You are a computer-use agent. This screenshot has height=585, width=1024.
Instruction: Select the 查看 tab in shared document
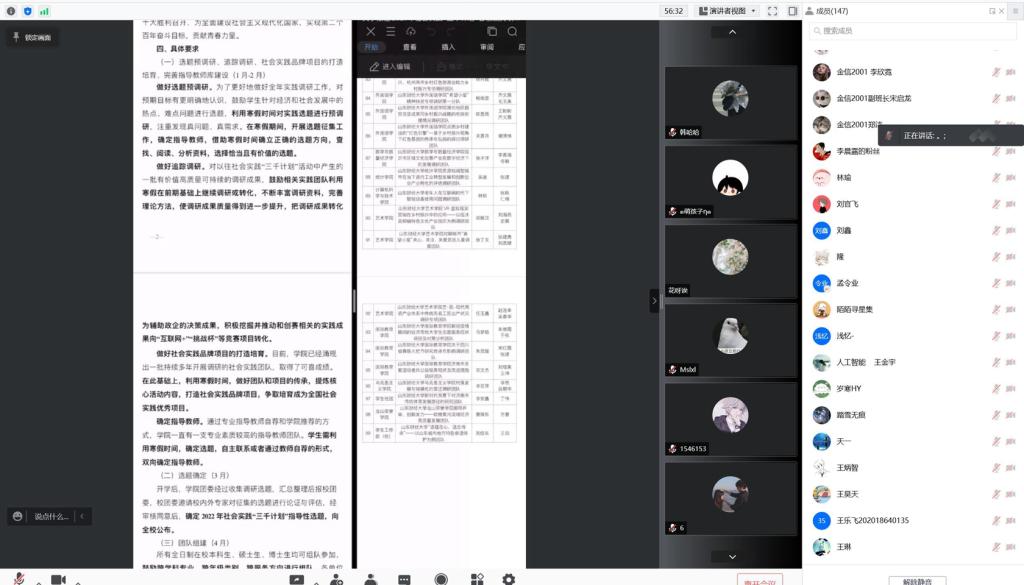[409, 47]
